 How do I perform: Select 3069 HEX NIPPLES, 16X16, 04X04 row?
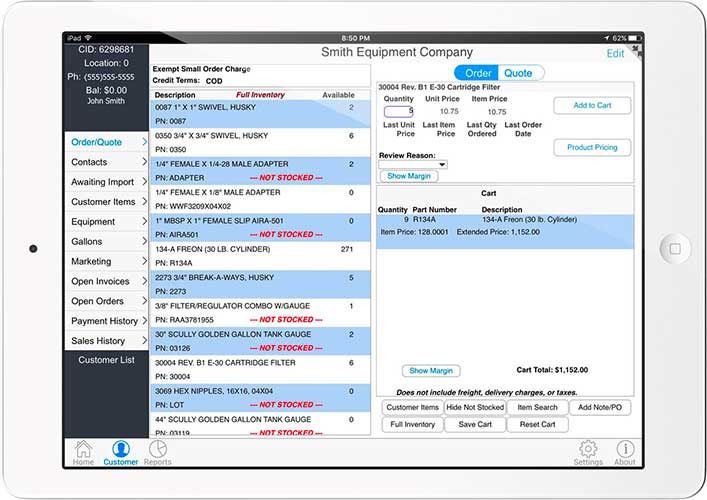(260, 398)
